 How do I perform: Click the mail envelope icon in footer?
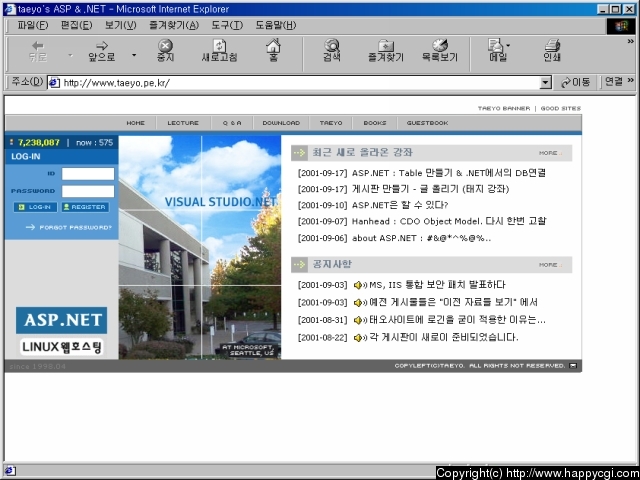point(573,366)
